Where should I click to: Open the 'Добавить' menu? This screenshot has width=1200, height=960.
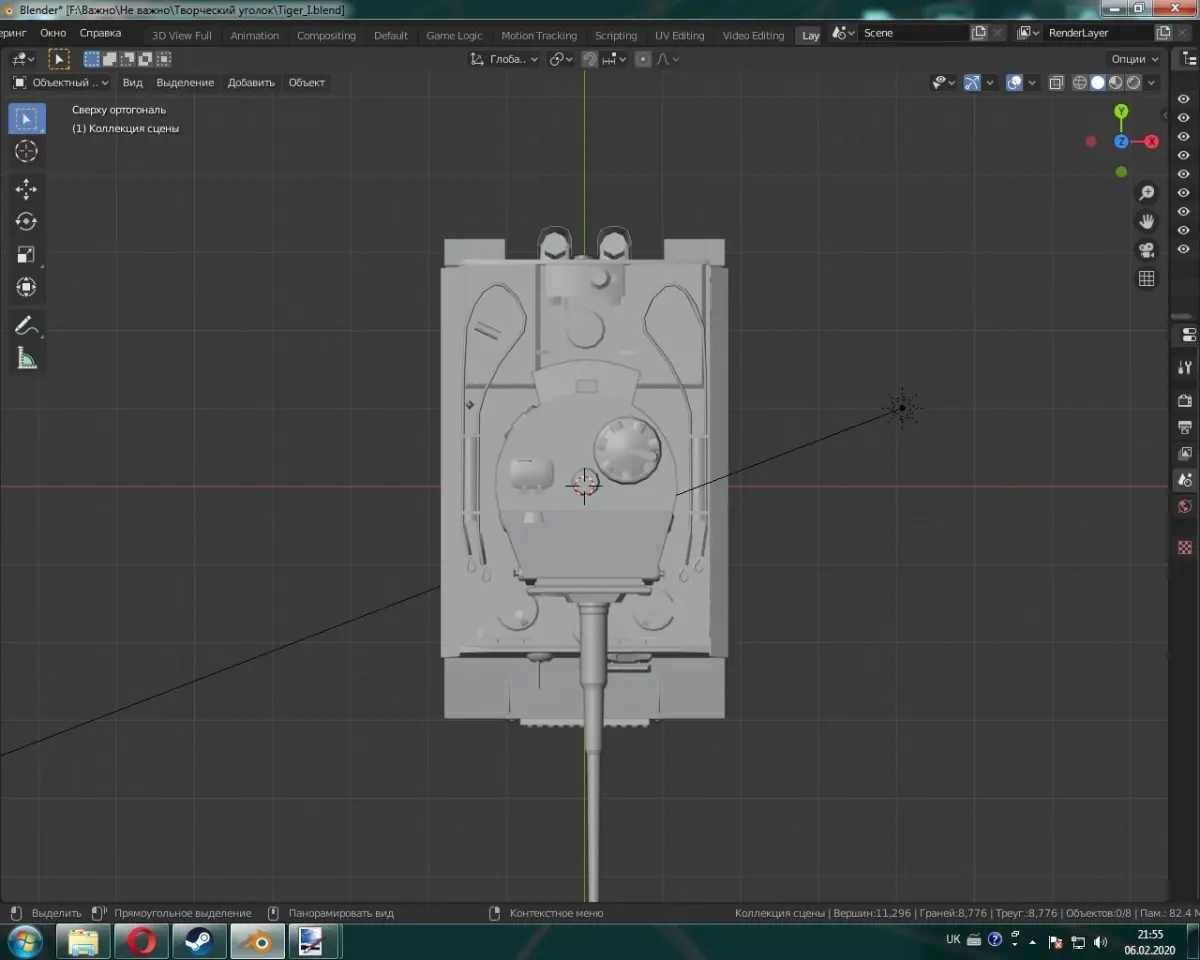251,83
